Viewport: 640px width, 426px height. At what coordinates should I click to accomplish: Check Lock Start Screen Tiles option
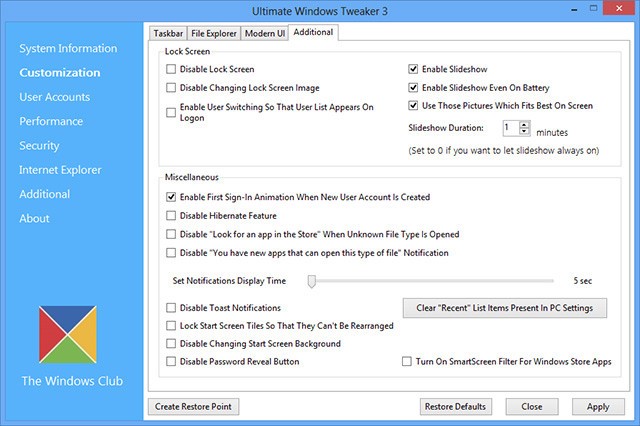click(x=171, y=326)
